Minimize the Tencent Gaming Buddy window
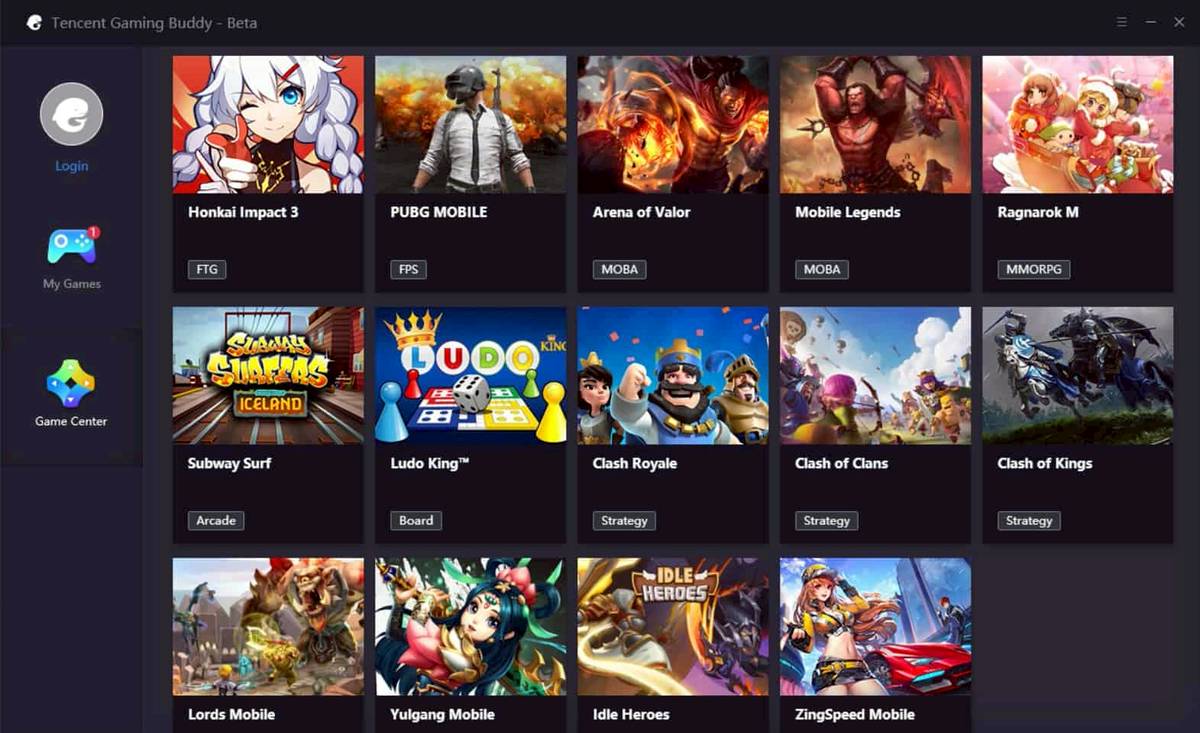The height and width of the screenshot is (733, 1200). pyautogui.click(x=1151, y=22)
